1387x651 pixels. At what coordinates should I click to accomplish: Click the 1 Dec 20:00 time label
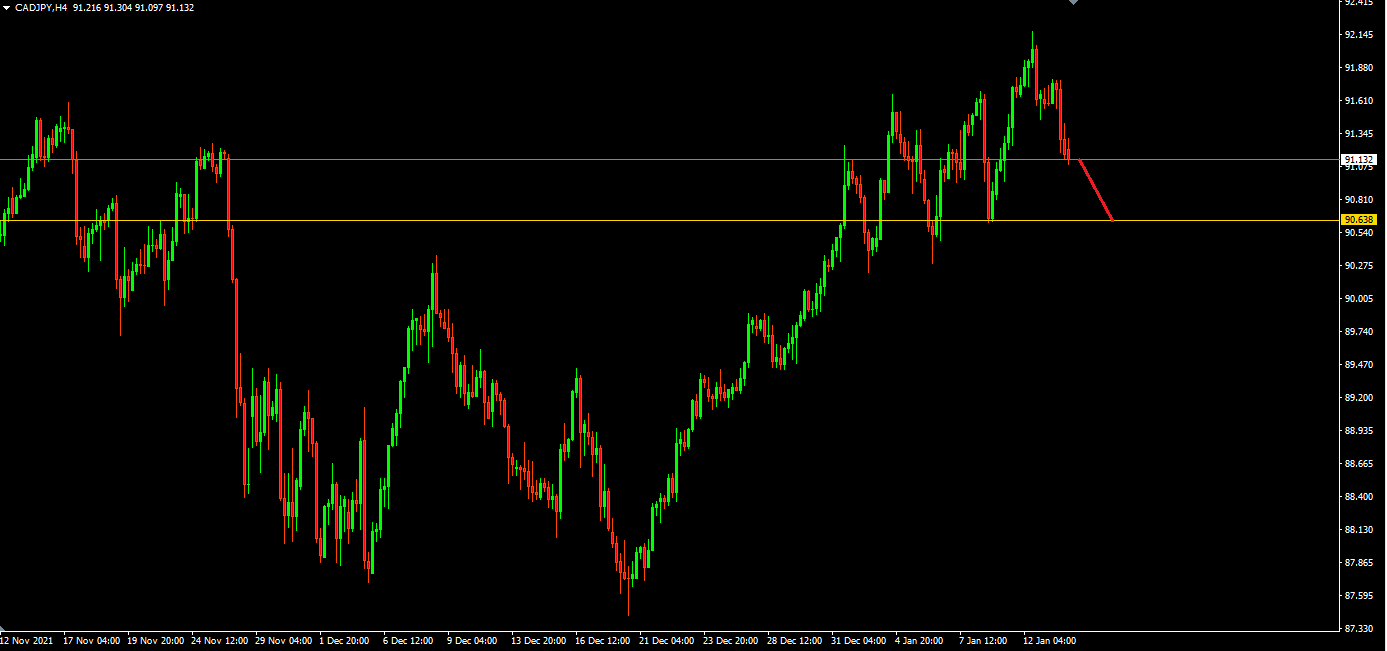tap(345, 640)
